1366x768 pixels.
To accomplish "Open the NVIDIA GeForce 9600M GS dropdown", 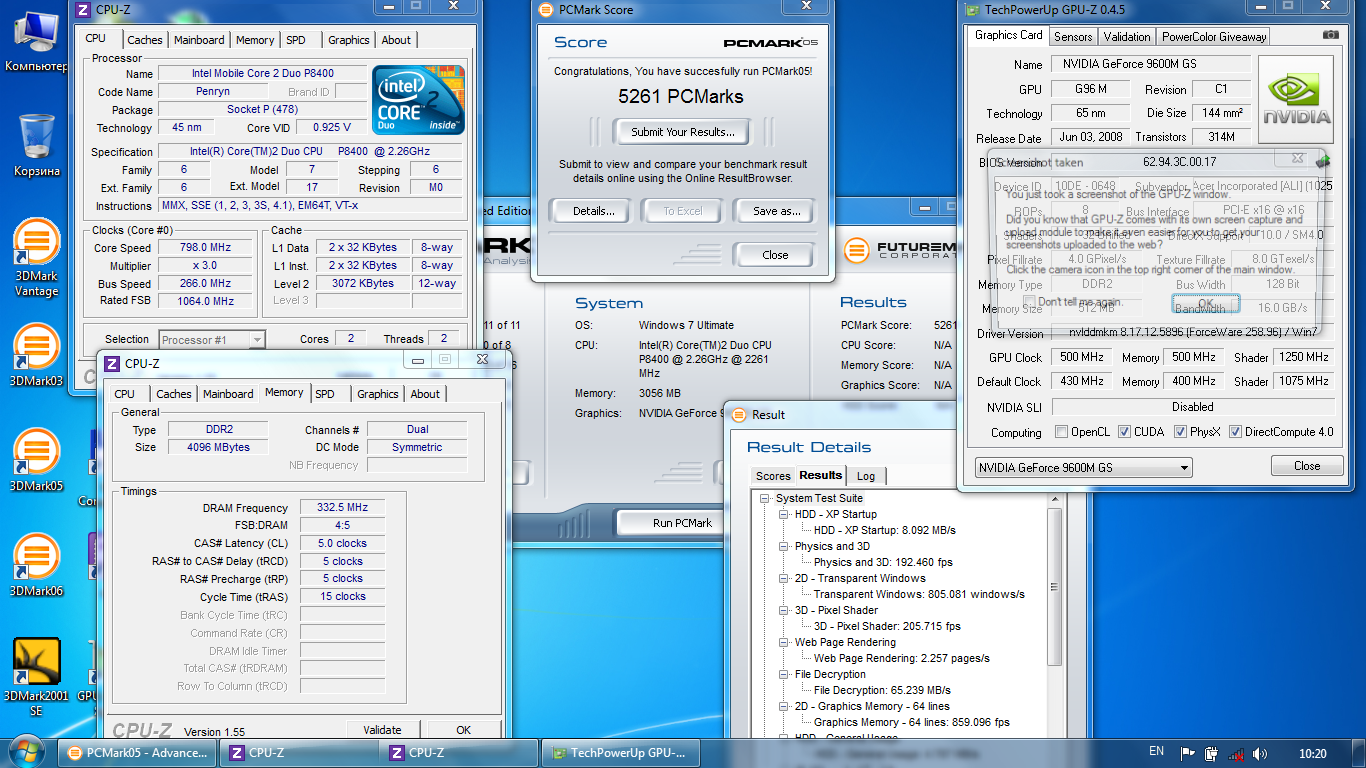I will click(1083, 467).
